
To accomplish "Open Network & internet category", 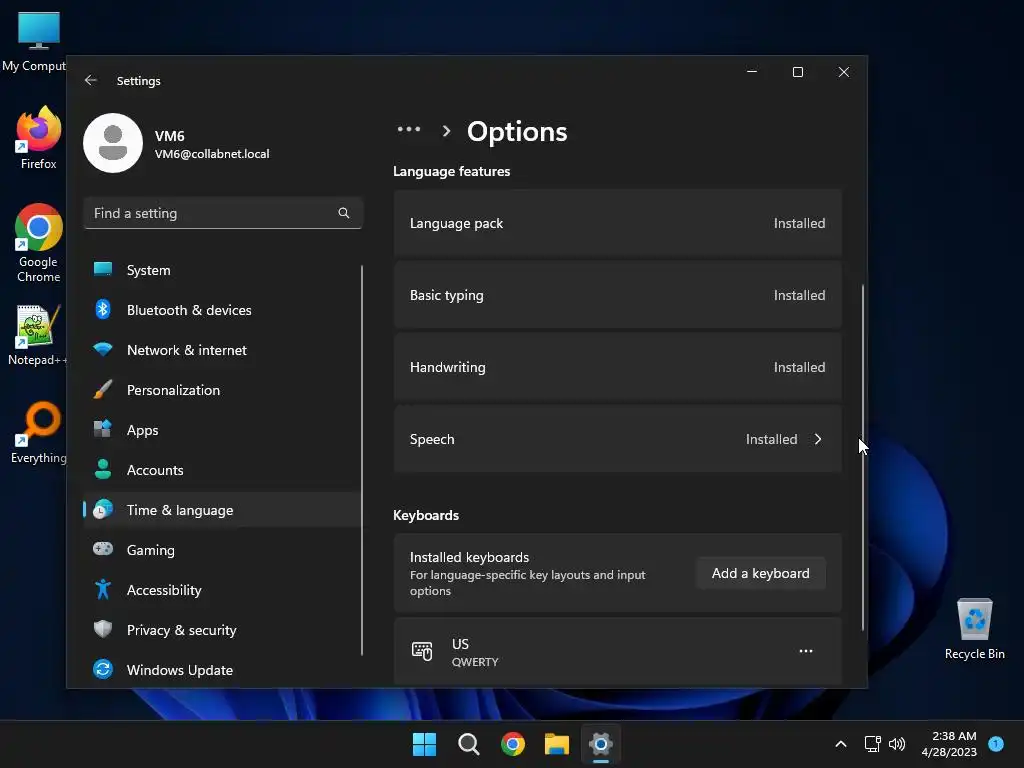I will (x=222, y=349).
